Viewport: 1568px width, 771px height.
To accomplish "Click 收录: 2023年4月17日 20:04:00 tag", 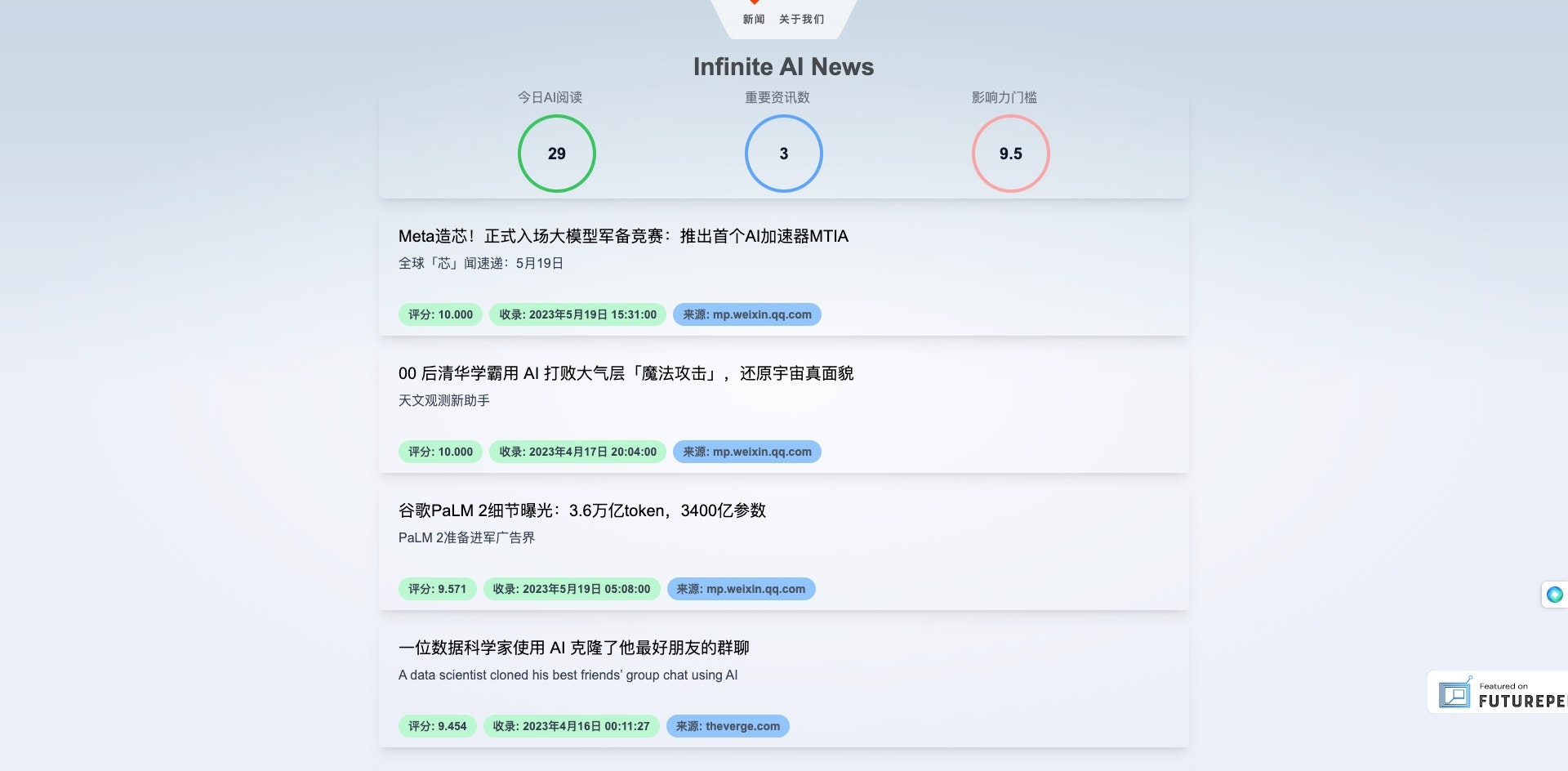I will pos(577,452).
